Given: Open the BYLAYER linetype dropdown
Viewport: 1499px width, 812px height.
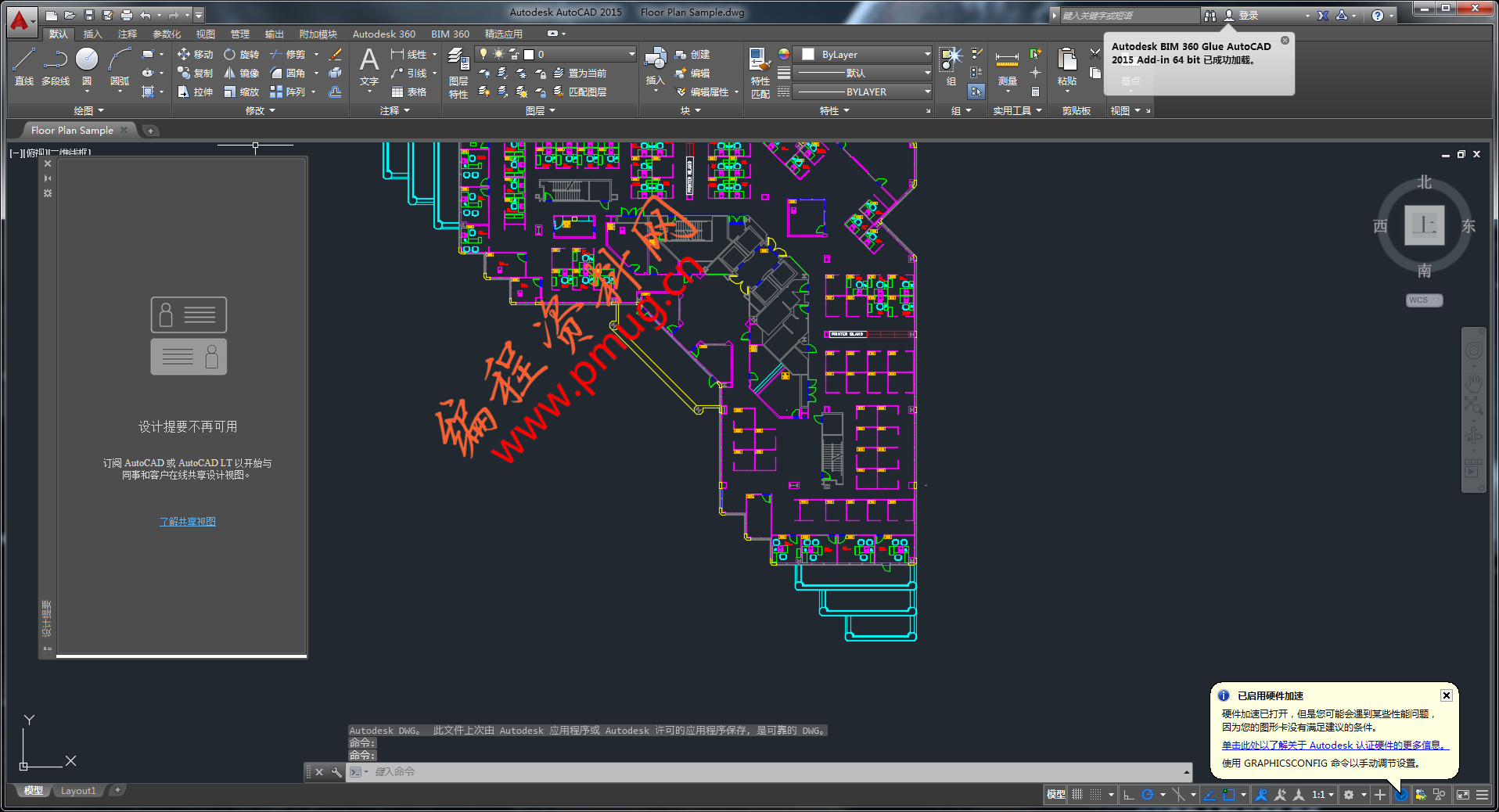Looking at the screenshot, I should (x=863, y=92).
